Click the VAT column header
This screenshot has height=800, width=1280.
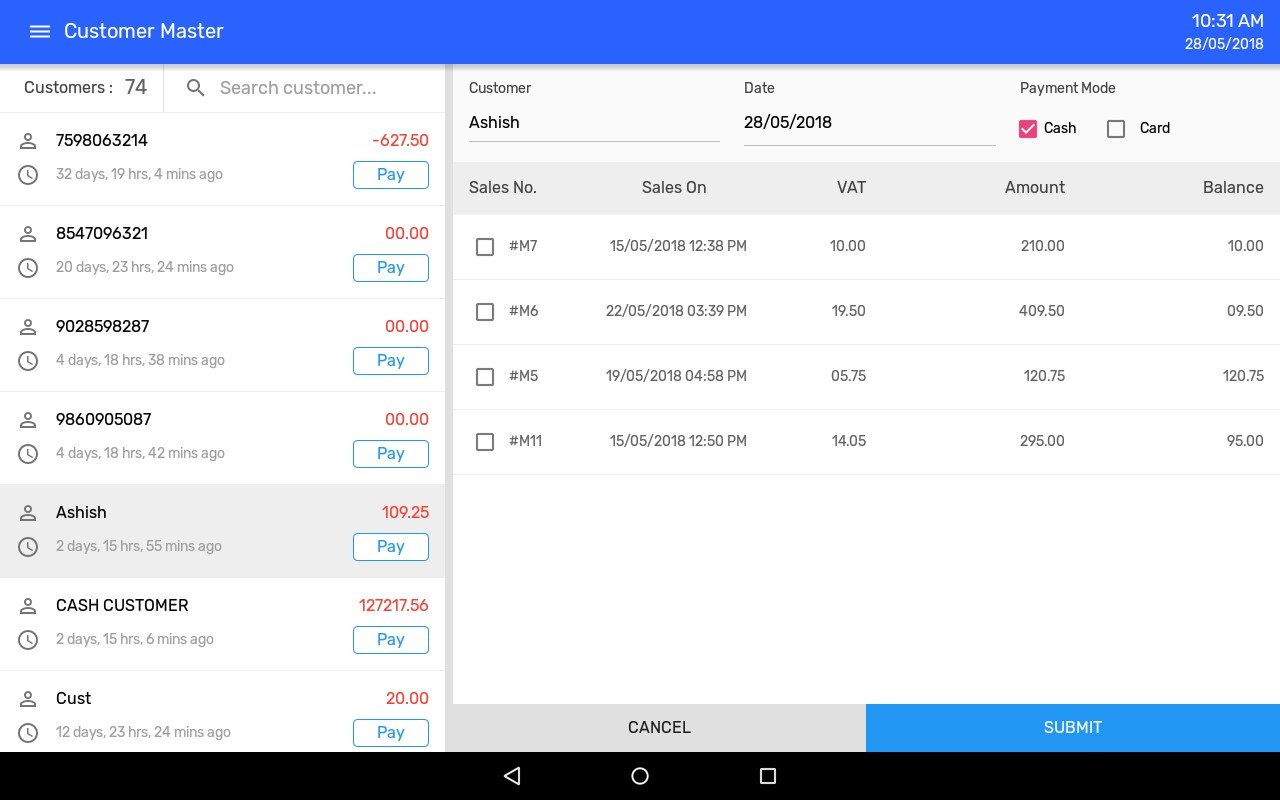click(851, 188)
